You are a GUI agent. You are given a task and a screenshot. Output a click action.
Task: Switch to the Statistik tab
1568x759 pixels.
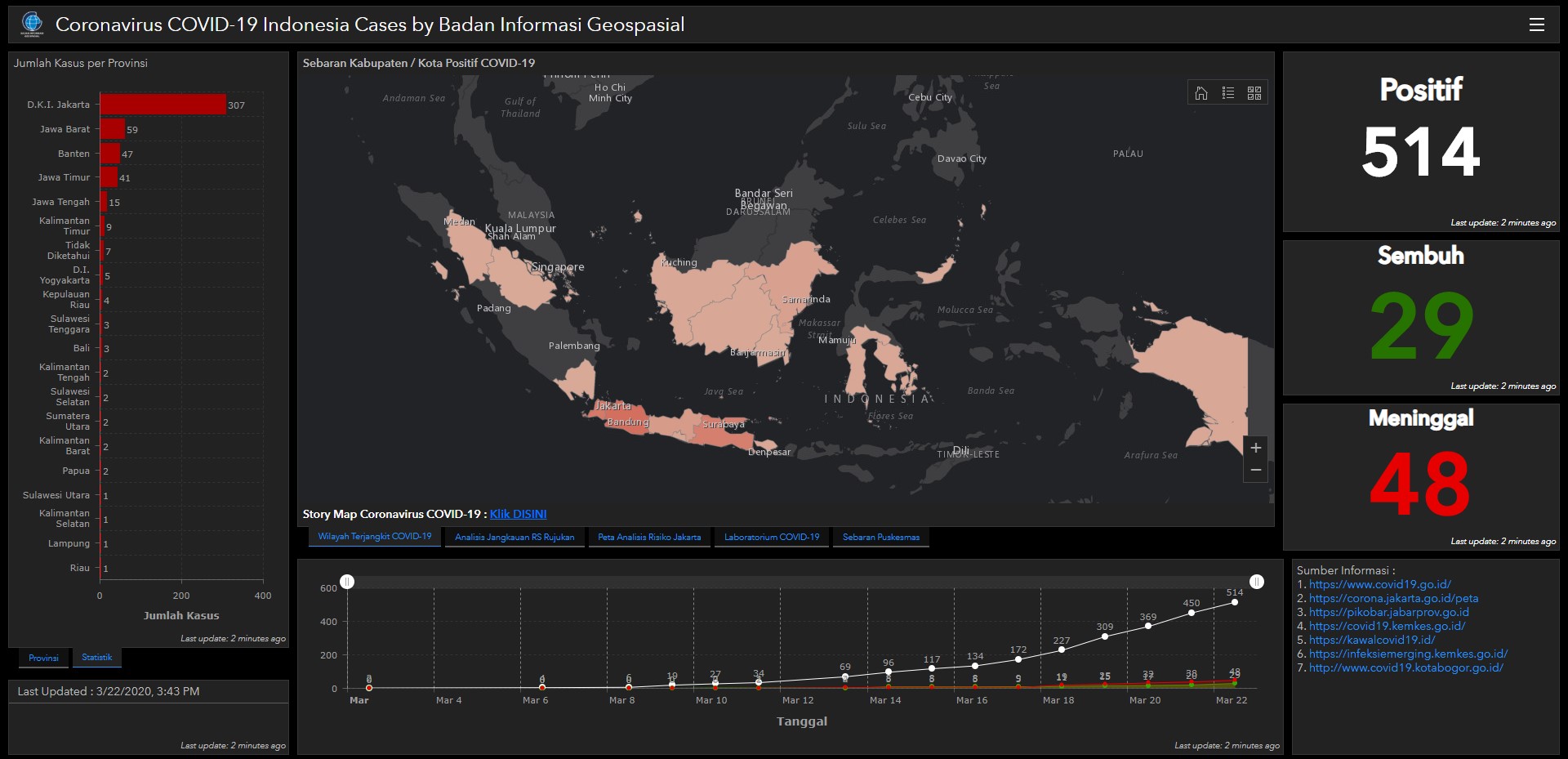point(96,658)
